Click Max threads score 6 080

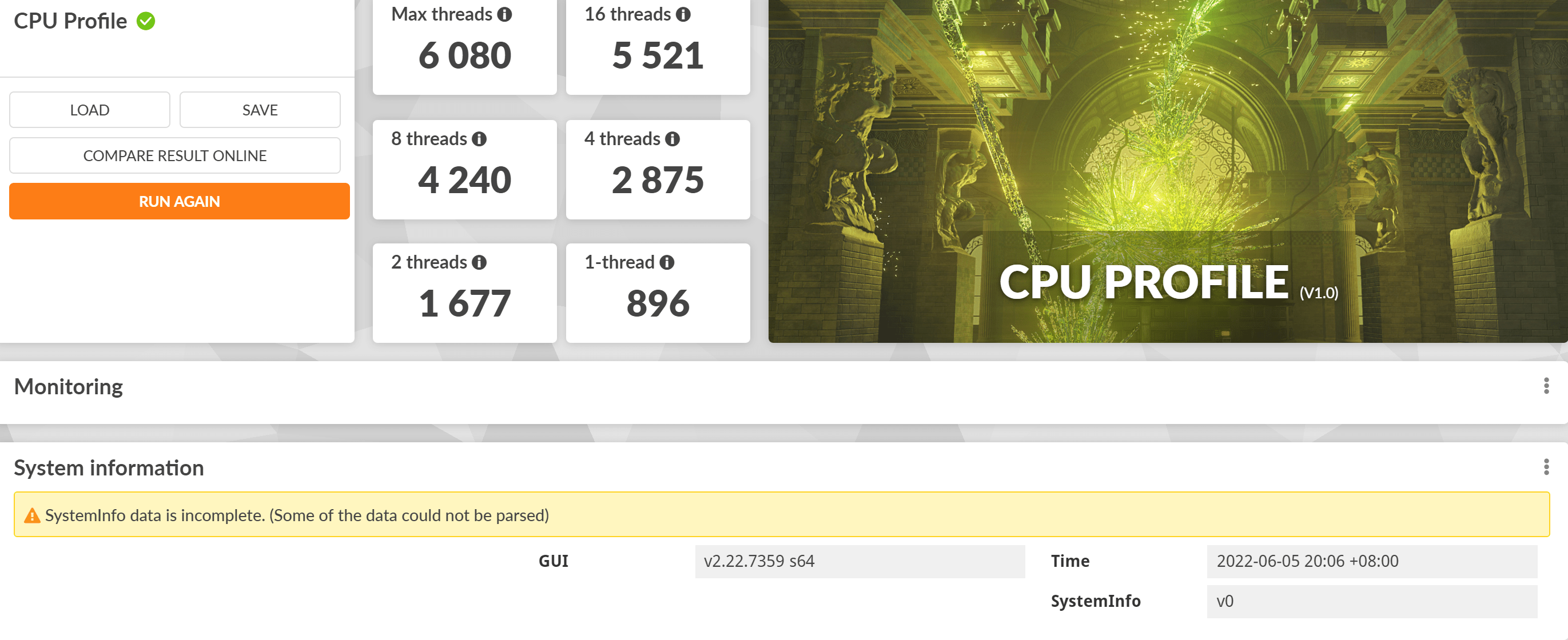[464, 56]
